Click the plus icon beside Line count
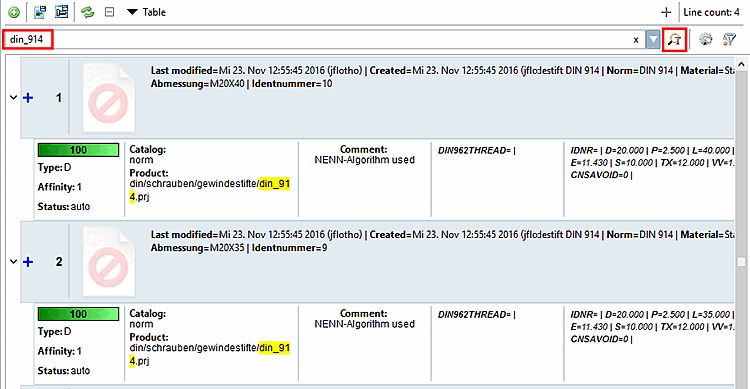 pos(666,12)
